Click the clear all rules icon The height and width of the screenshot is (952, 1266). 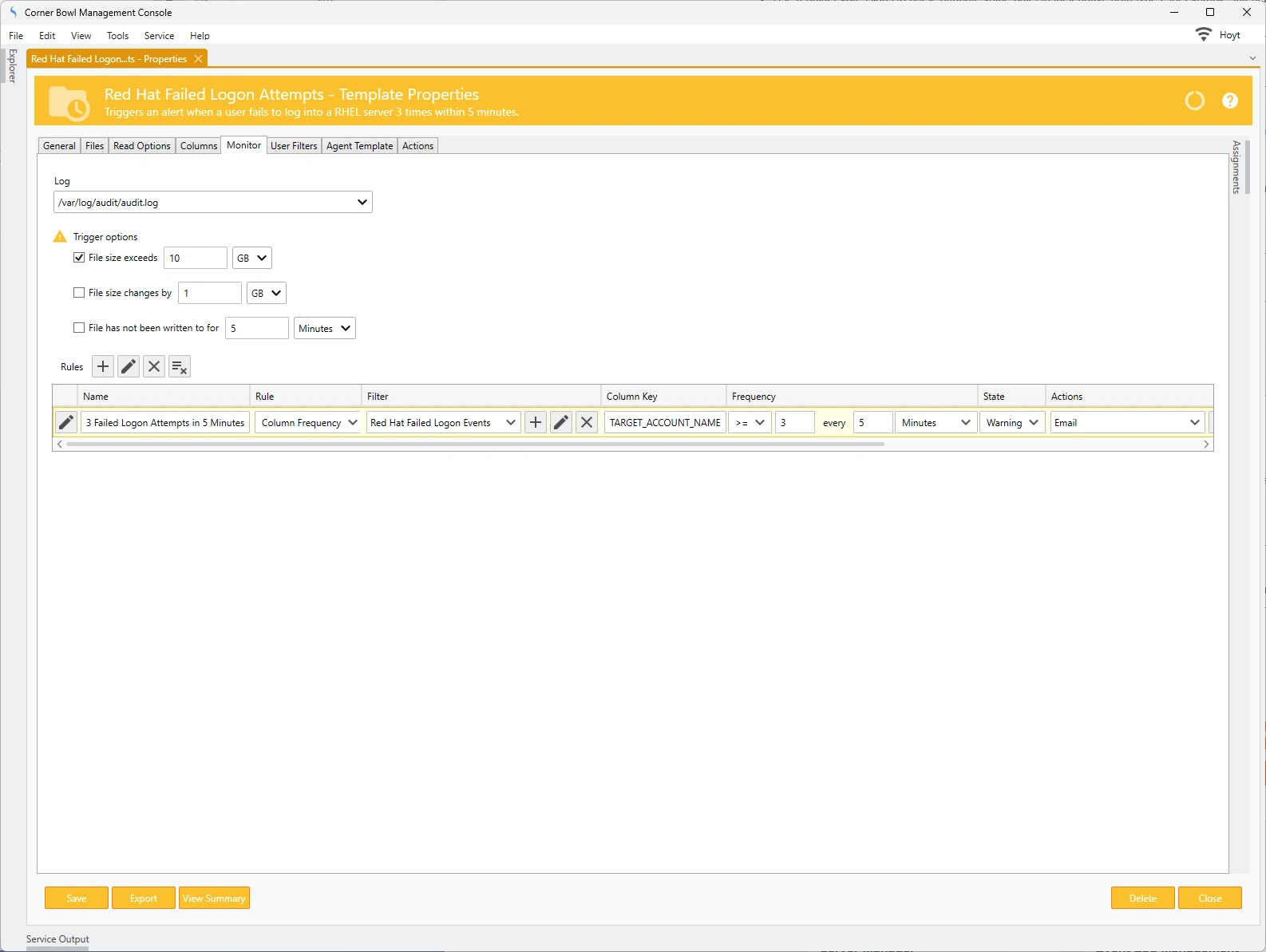coord(180,366)
